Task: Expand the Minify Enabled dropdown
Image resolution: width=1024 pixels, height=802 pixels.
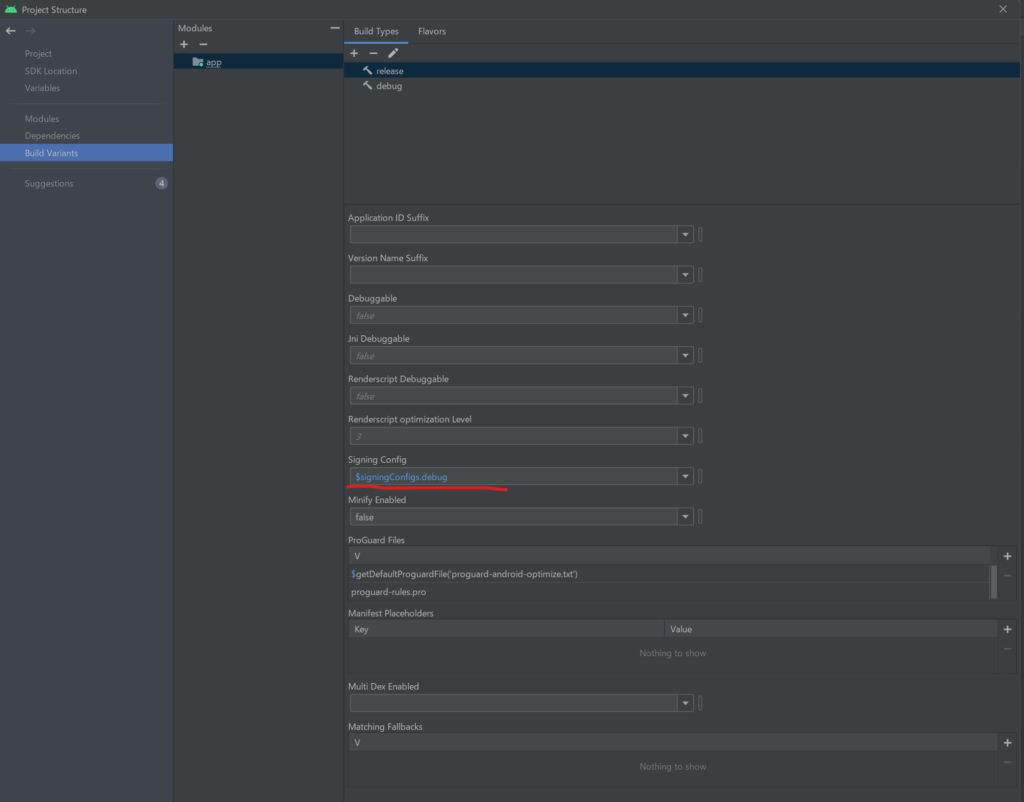Action: [685, 517]
